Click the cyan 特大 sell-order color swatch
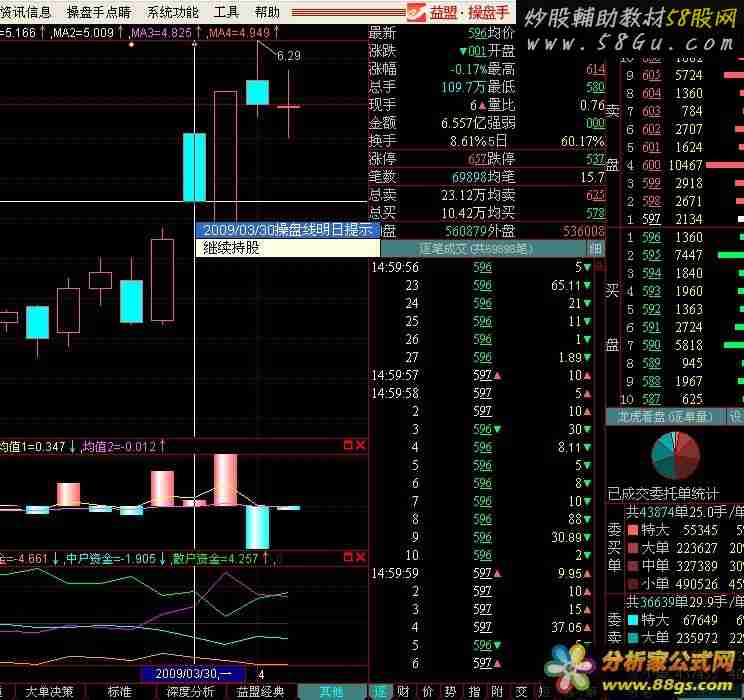This screenshot has width=744, height=700. tap(632, 620)
